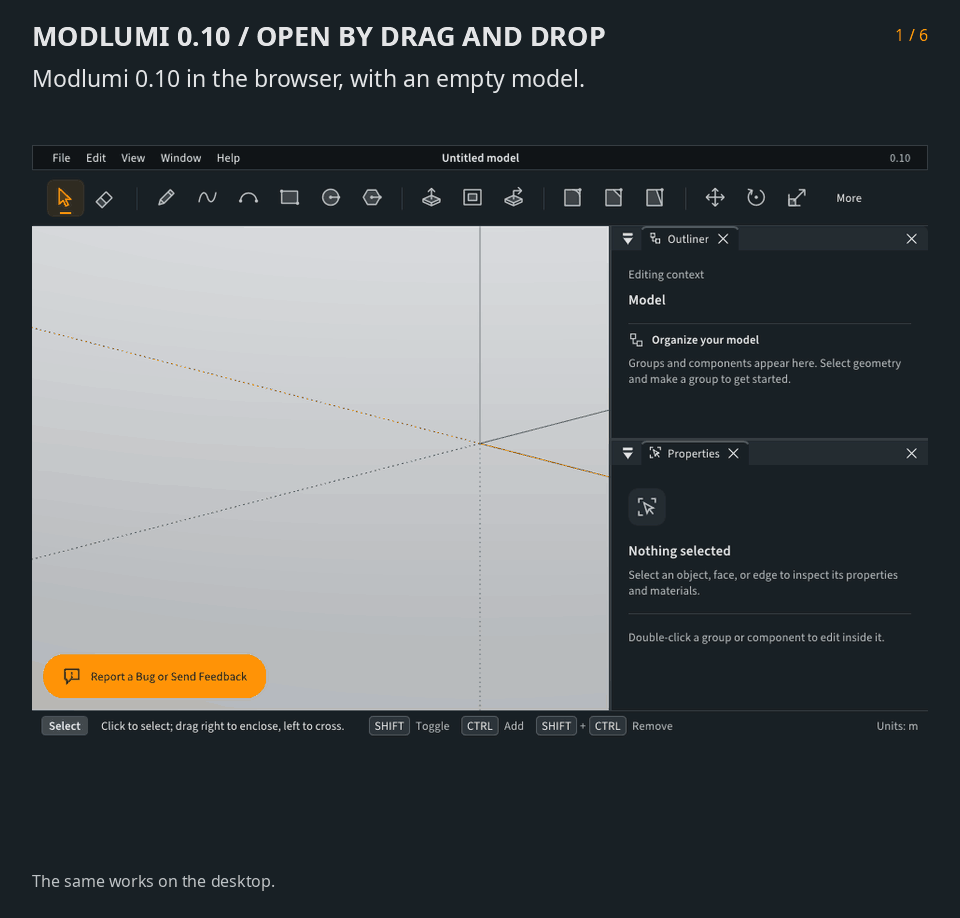Select the Polygon tool
This screenshot has width=960, height=918.
[x=372, y=198]
